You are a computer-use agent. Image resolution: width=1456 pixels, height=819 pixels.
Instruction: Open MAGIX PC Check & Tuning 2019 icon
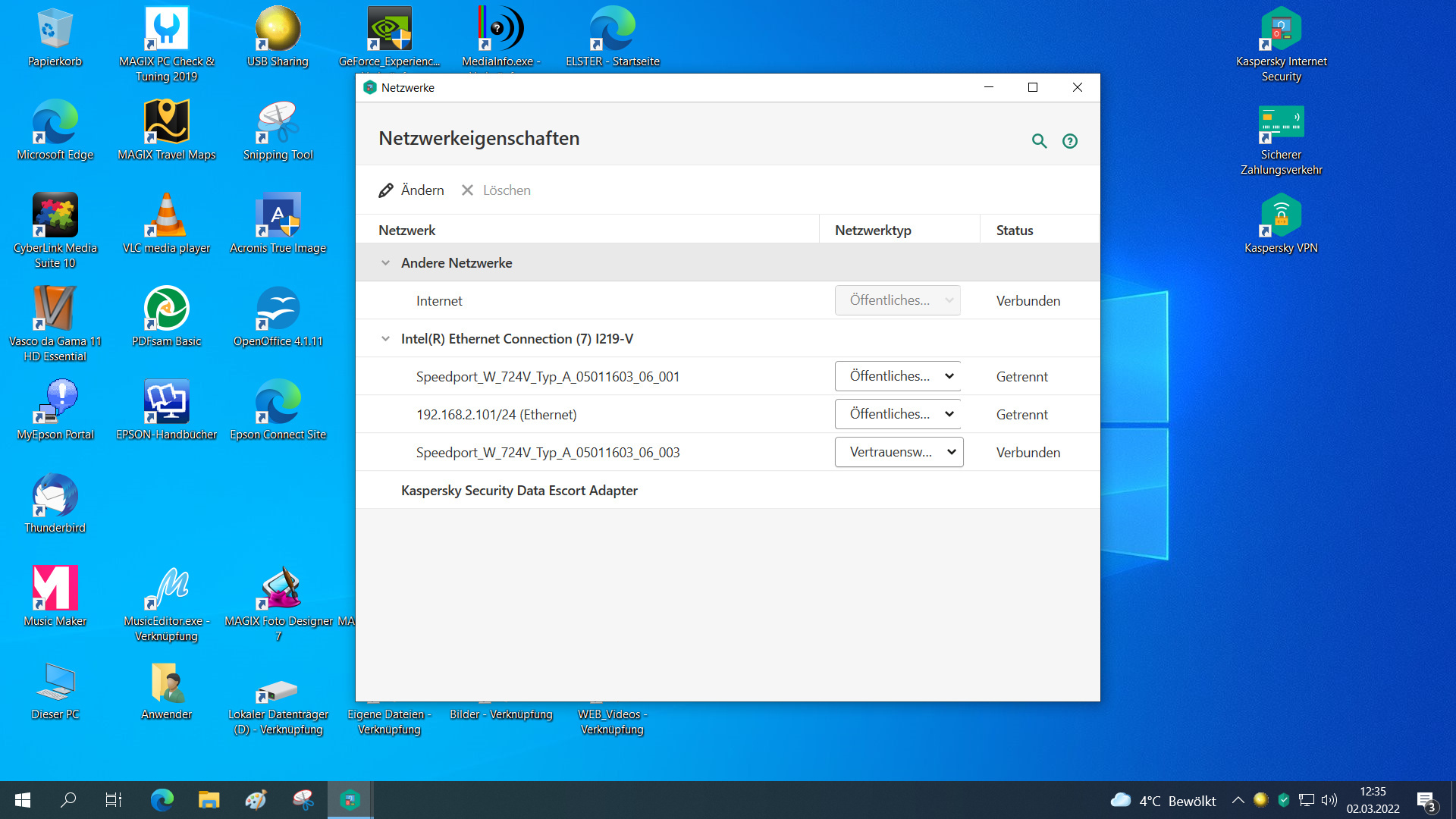(x=167, y=44)
